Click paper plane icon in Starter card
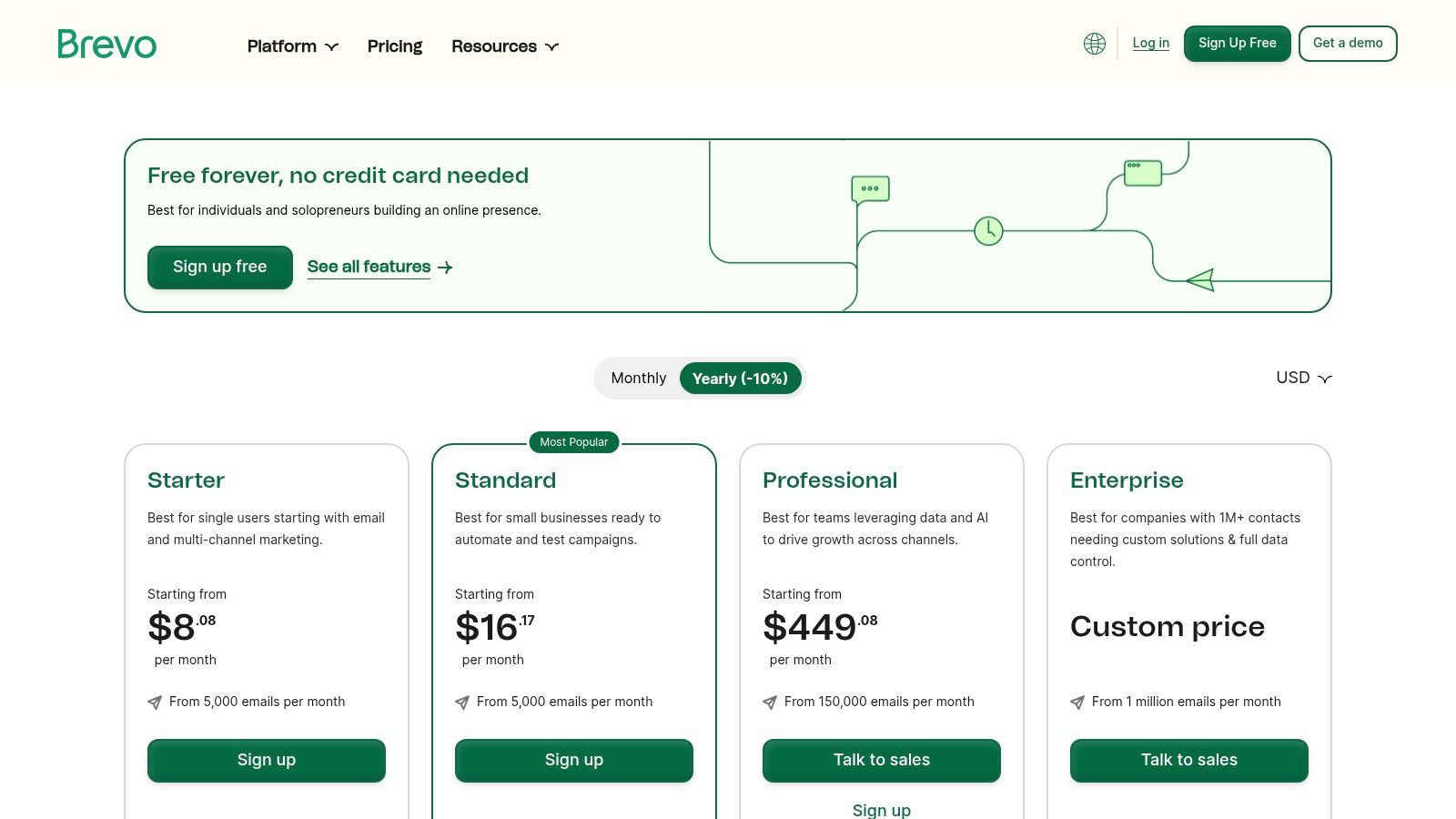Image resolution: width=1456 pixels, height=819 pixels. (x=155, y=703)
